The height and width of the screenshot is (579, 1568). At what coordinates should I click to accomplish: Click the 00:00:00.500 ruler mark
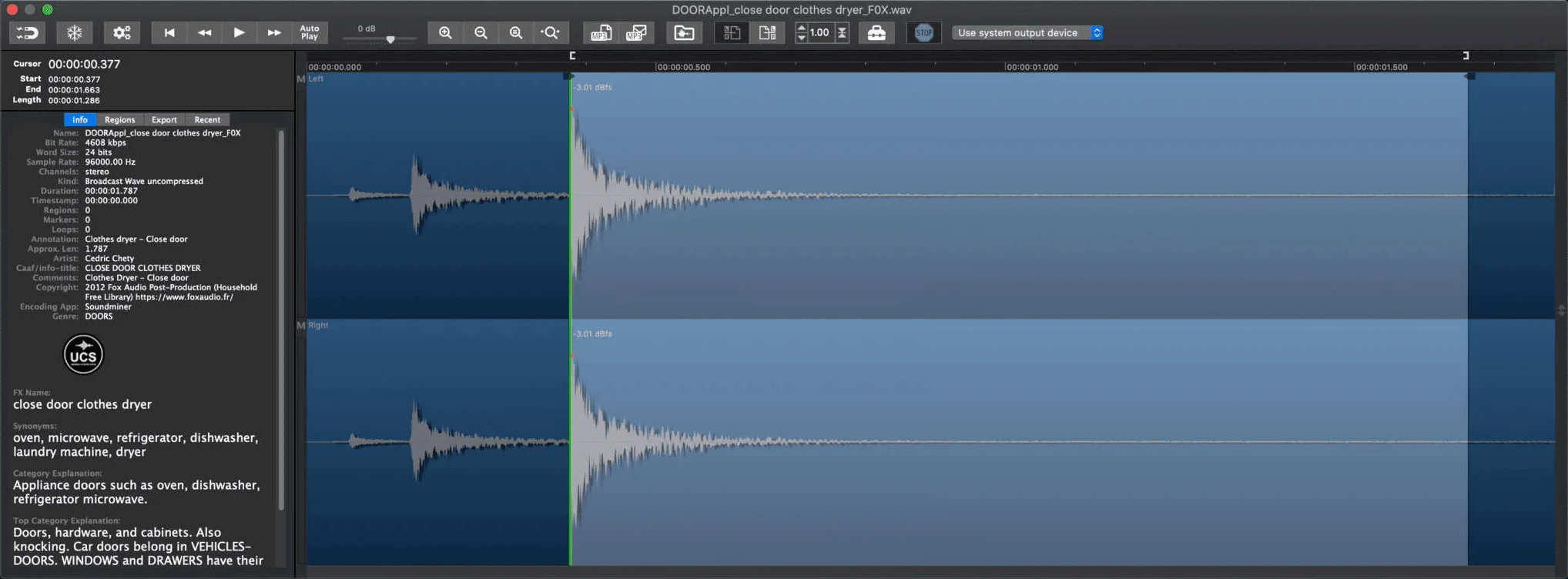point(682,67)
